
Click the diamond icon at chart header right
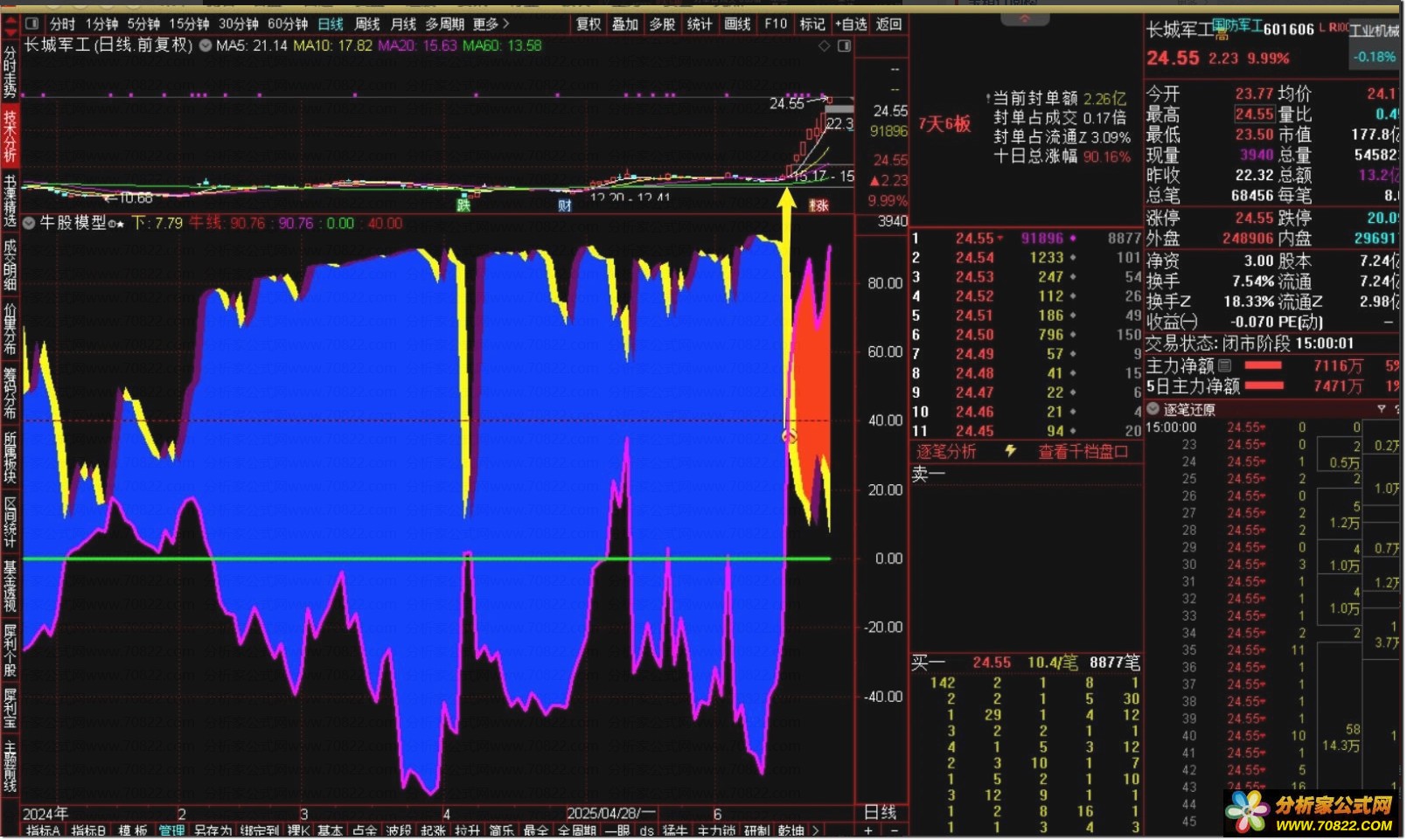(824, 45)
